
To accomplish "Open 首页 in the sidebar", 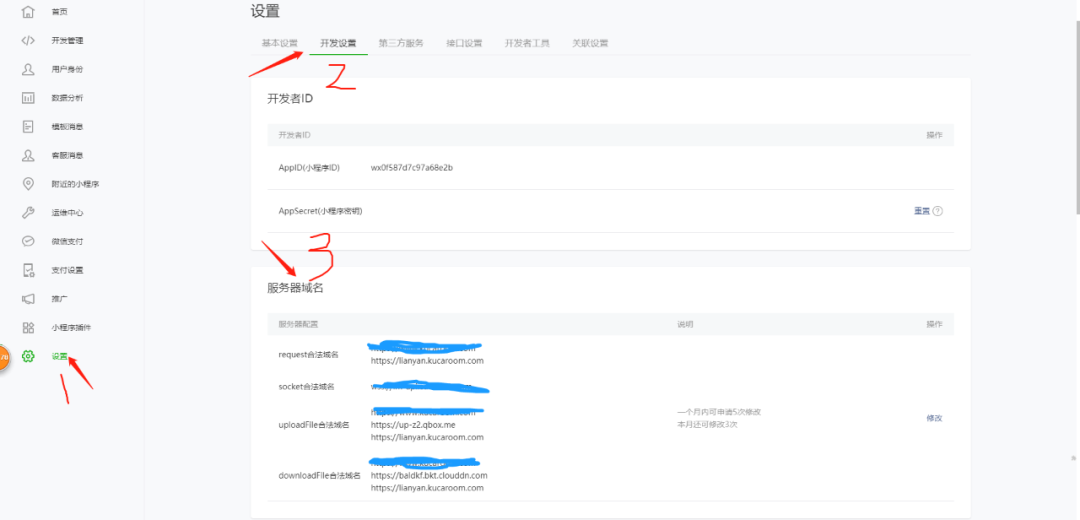I will click(x=60, y=12).
